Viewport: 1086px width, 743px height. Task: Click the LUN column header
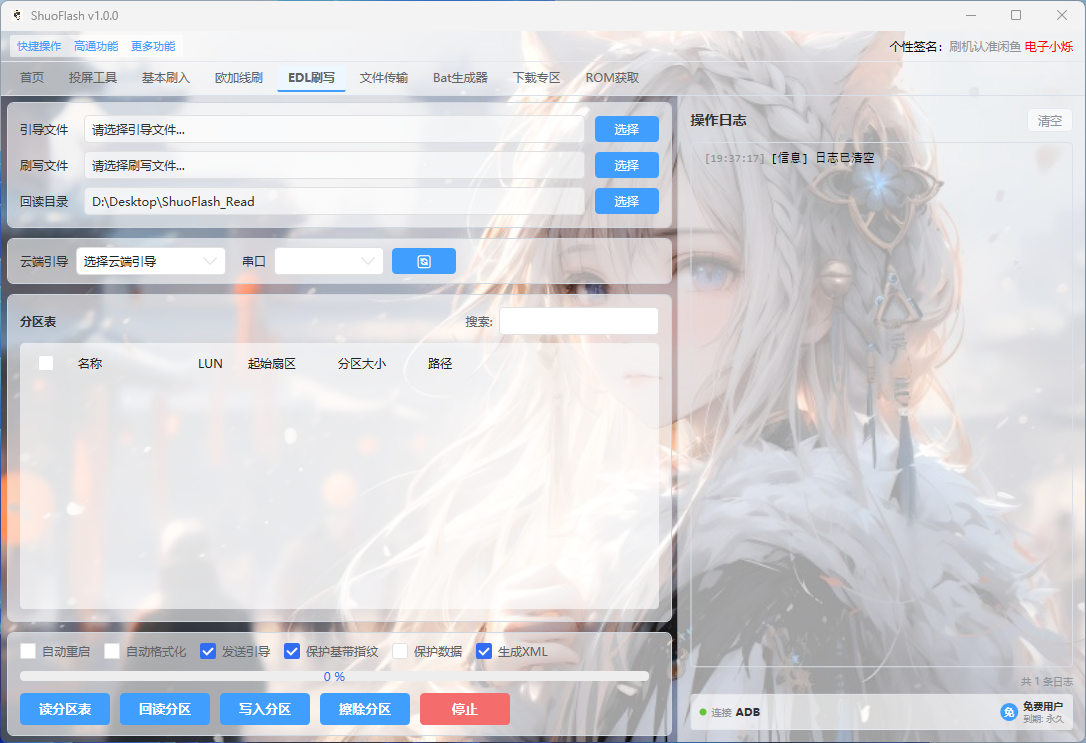pyautogui.click(x=210, y=364)
